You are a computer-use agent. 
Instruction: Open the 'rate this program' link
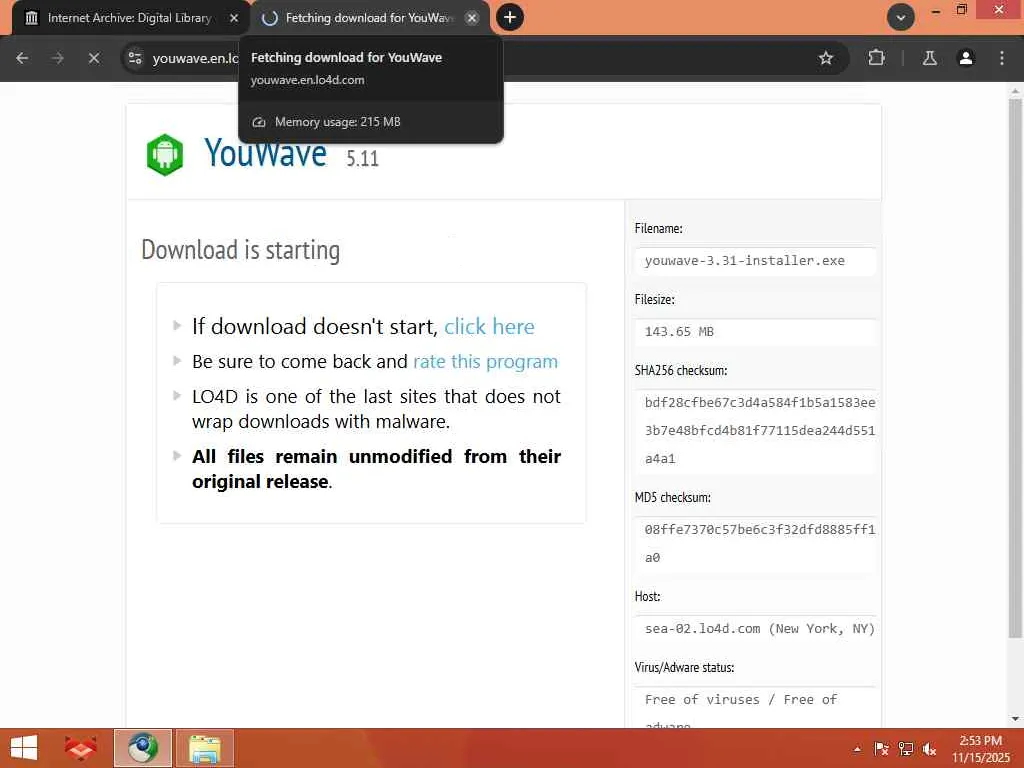pyautogui.click(x=485, y=361)
